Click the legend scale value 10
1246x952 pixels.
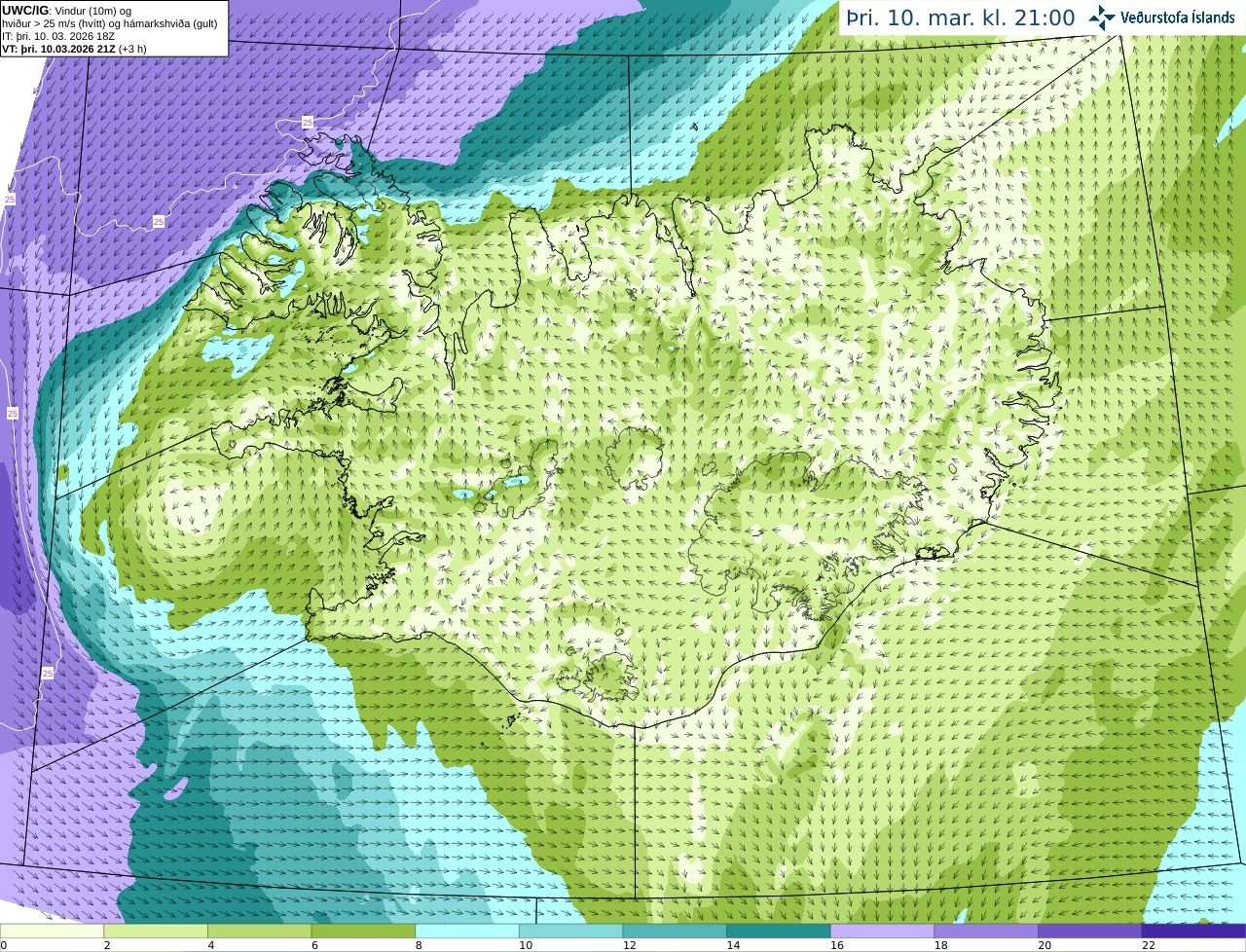click(526, 945)
